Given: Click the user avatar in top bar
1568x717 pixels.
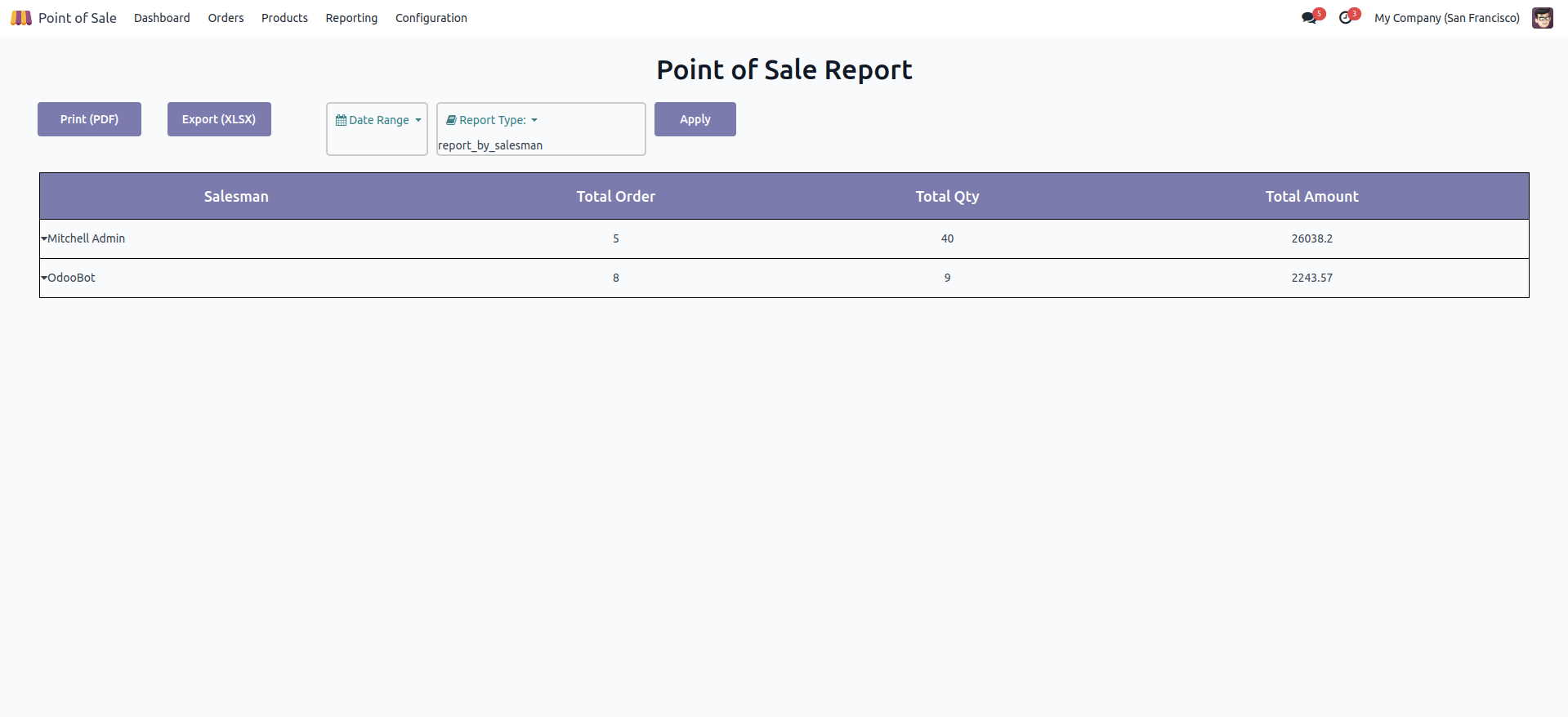Looking at the screenshot, I should [x=1542, y=18].
